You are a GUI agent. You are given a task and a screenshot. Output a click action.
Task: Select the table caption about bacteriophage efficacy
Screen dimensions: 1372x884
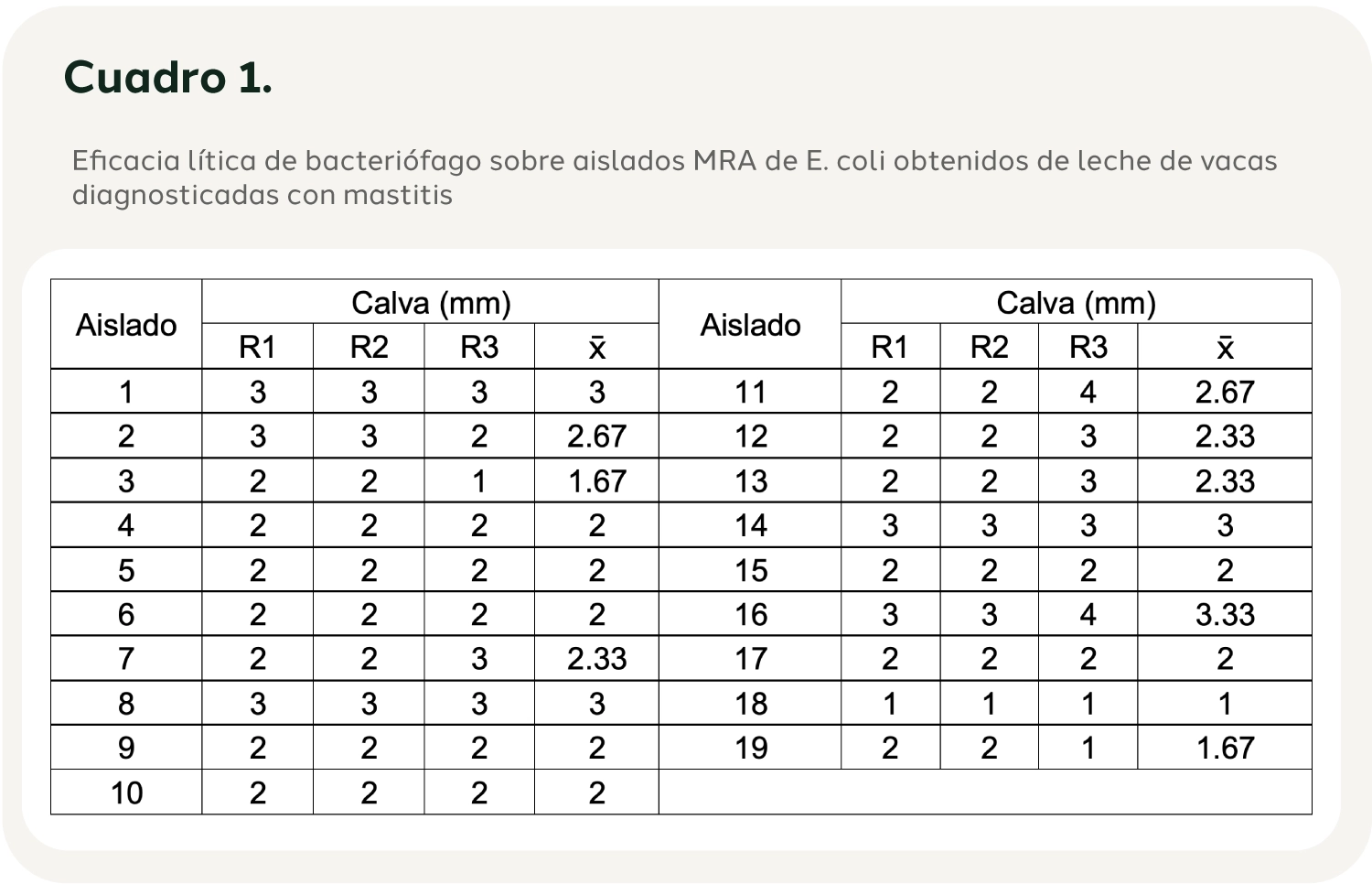[674, 178]
